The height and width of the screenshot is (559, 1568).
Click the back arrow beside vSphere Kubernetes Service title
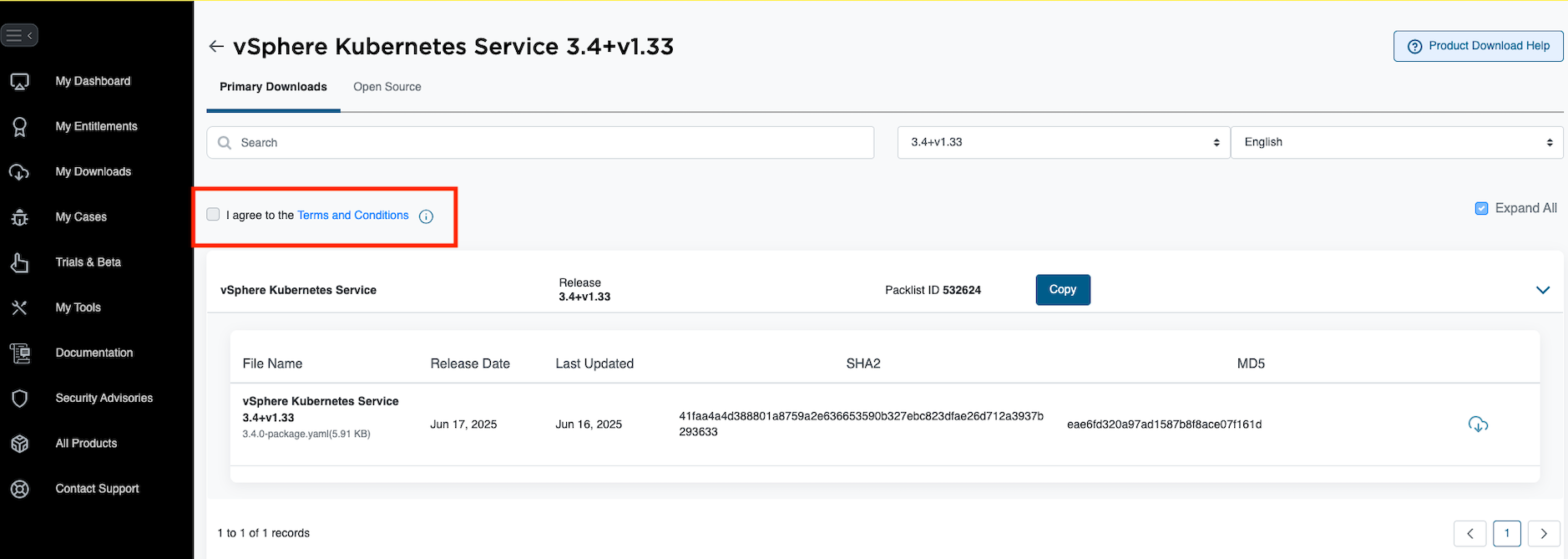coord(216,47)
